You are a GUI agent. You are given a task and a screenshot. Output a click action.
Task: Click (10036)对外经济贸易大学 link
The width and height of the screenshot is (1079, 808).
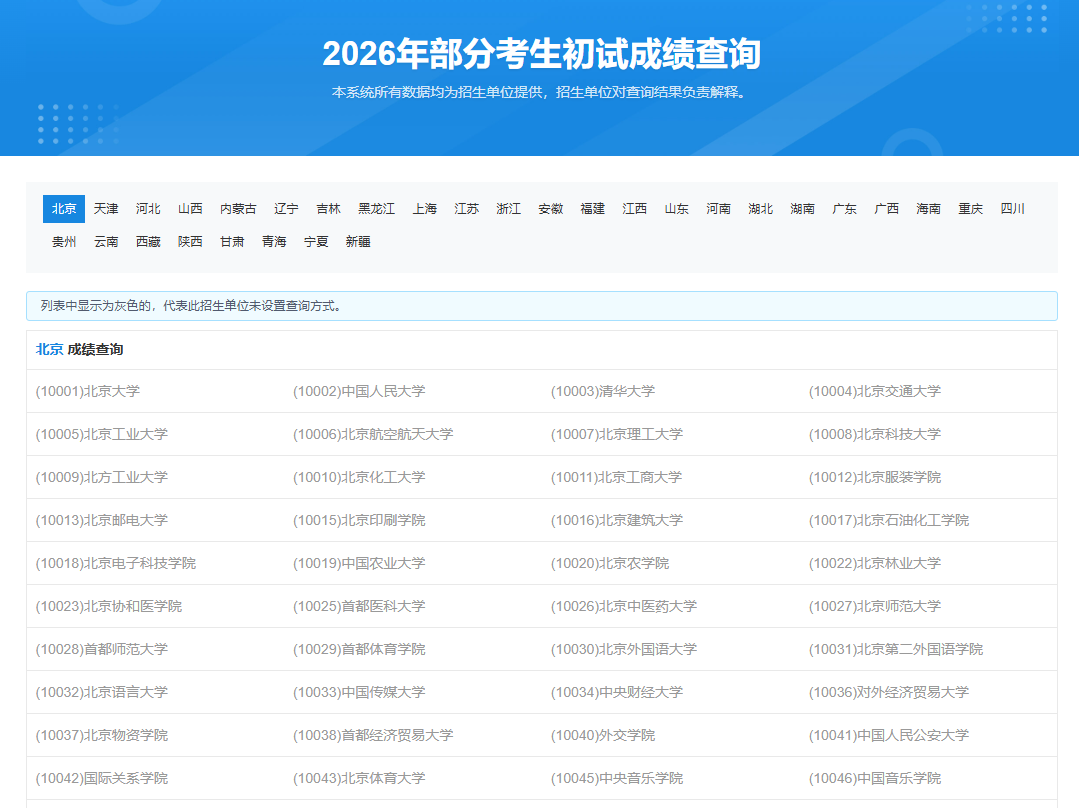(x=888, y=692)
